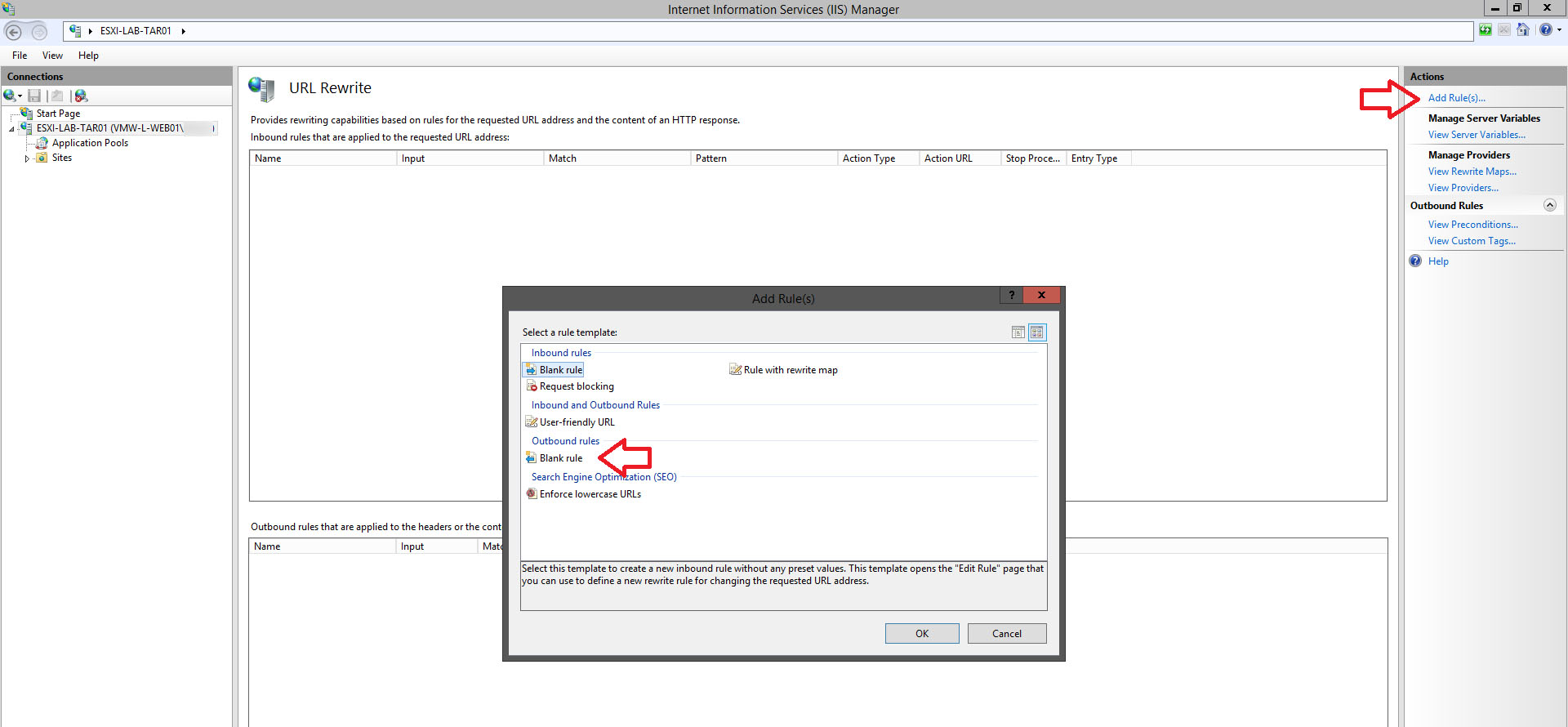1568x727 pixels.
Task: Click the greyed Stop icon in address bar
Action: tap(1504, 30)
